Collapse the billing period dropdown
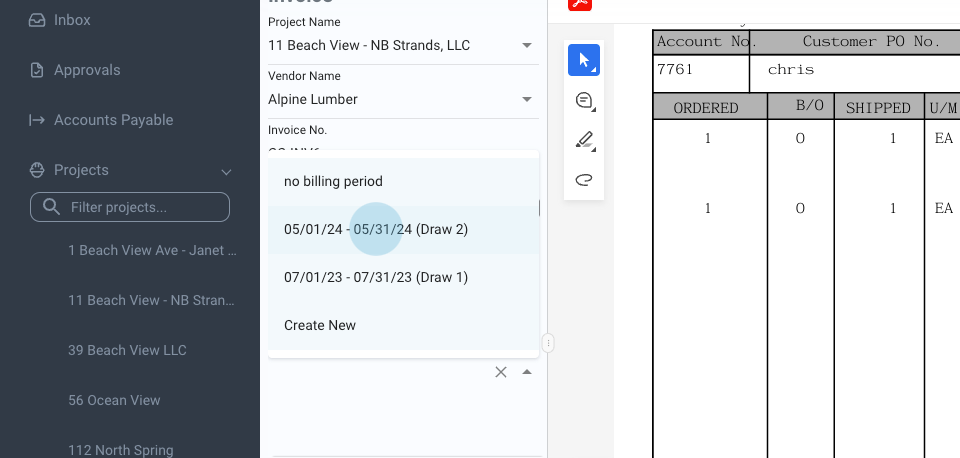960x458 pixels. (527, 372)
